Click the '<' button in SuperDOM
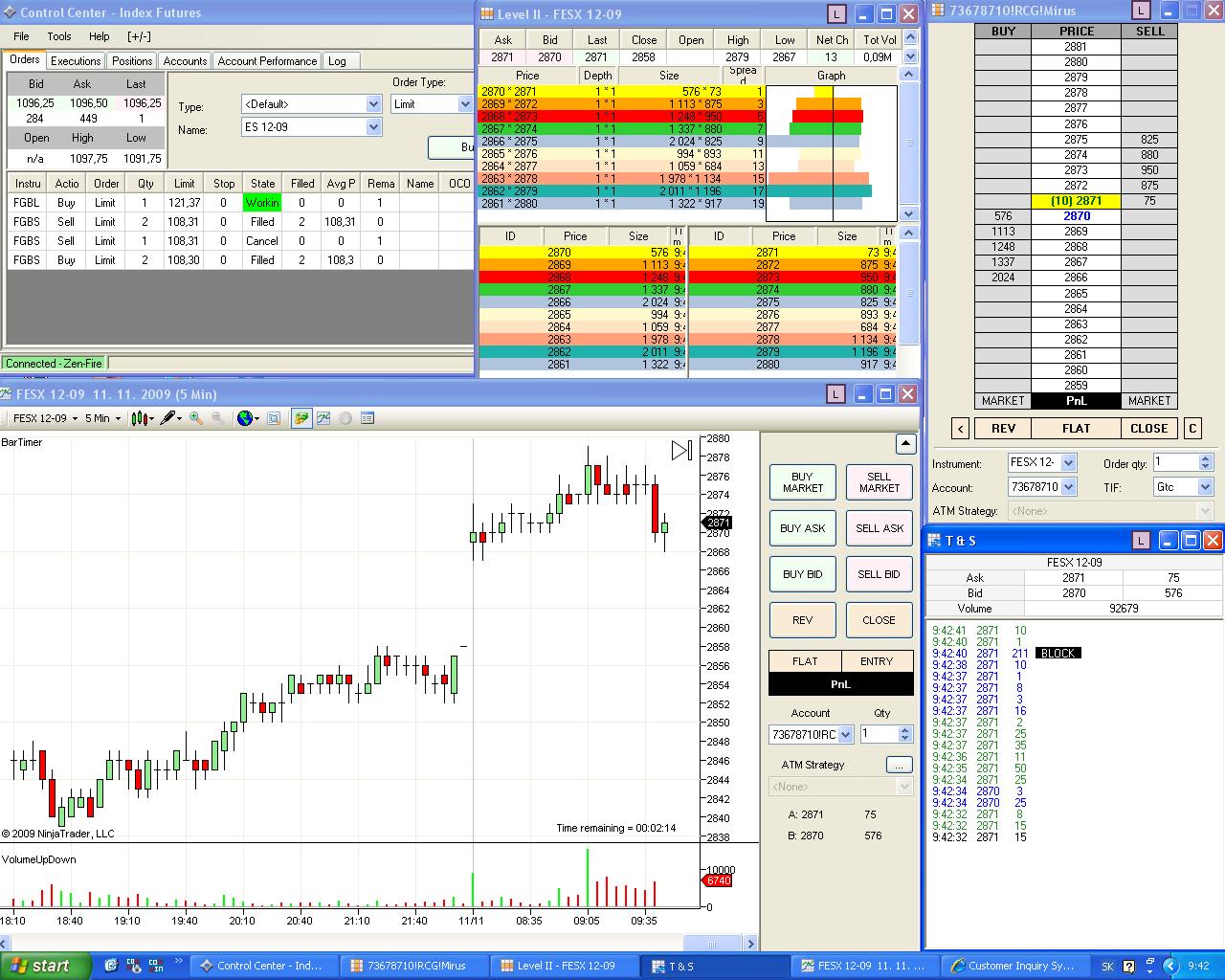1225x980 pixels. coord(961,429)
